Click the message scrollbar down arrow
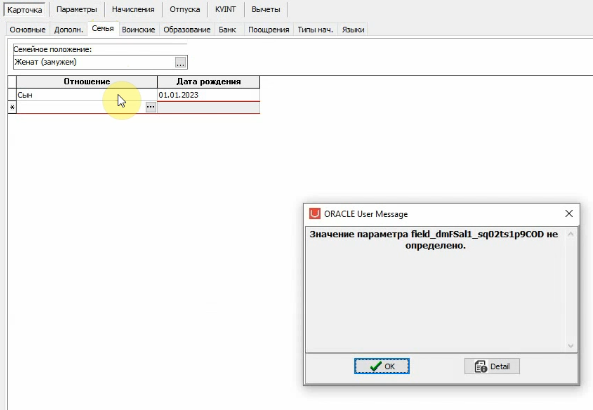The height and width of the screenshot is (410, 593). click(571, 346)
